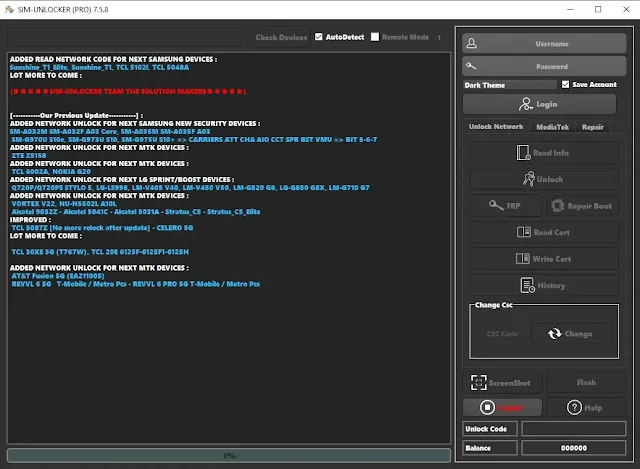Click the TCL 30XE 5G (T767W) line
The width and height of the screenshot is (640, 469).
tap(100, 252)
